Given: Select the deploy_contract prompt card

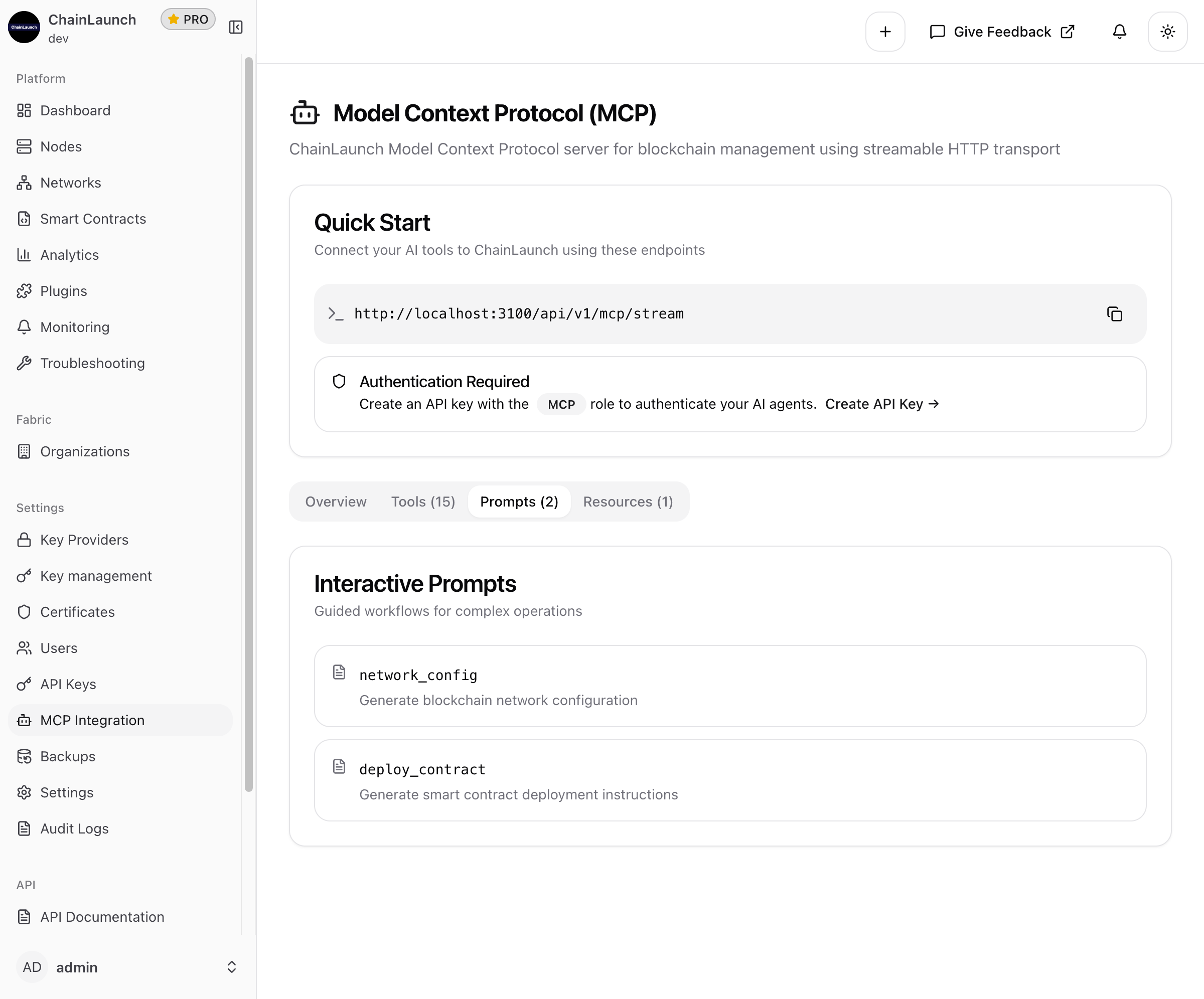Looking at the screenshot, I should point(730,781).
